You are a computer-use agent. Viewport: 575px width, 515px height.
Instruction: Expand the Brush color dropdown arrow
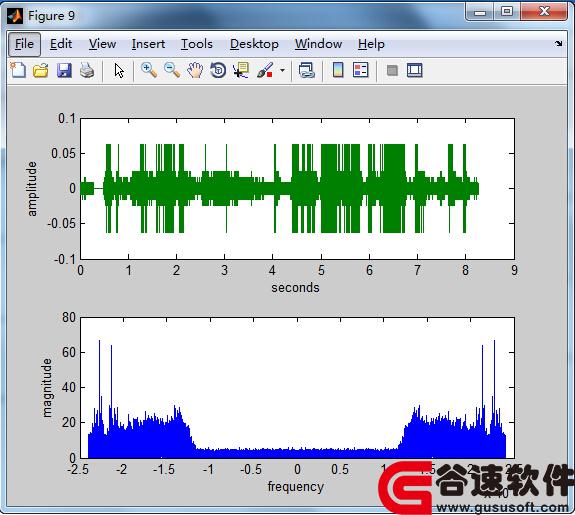pos(282,70)
